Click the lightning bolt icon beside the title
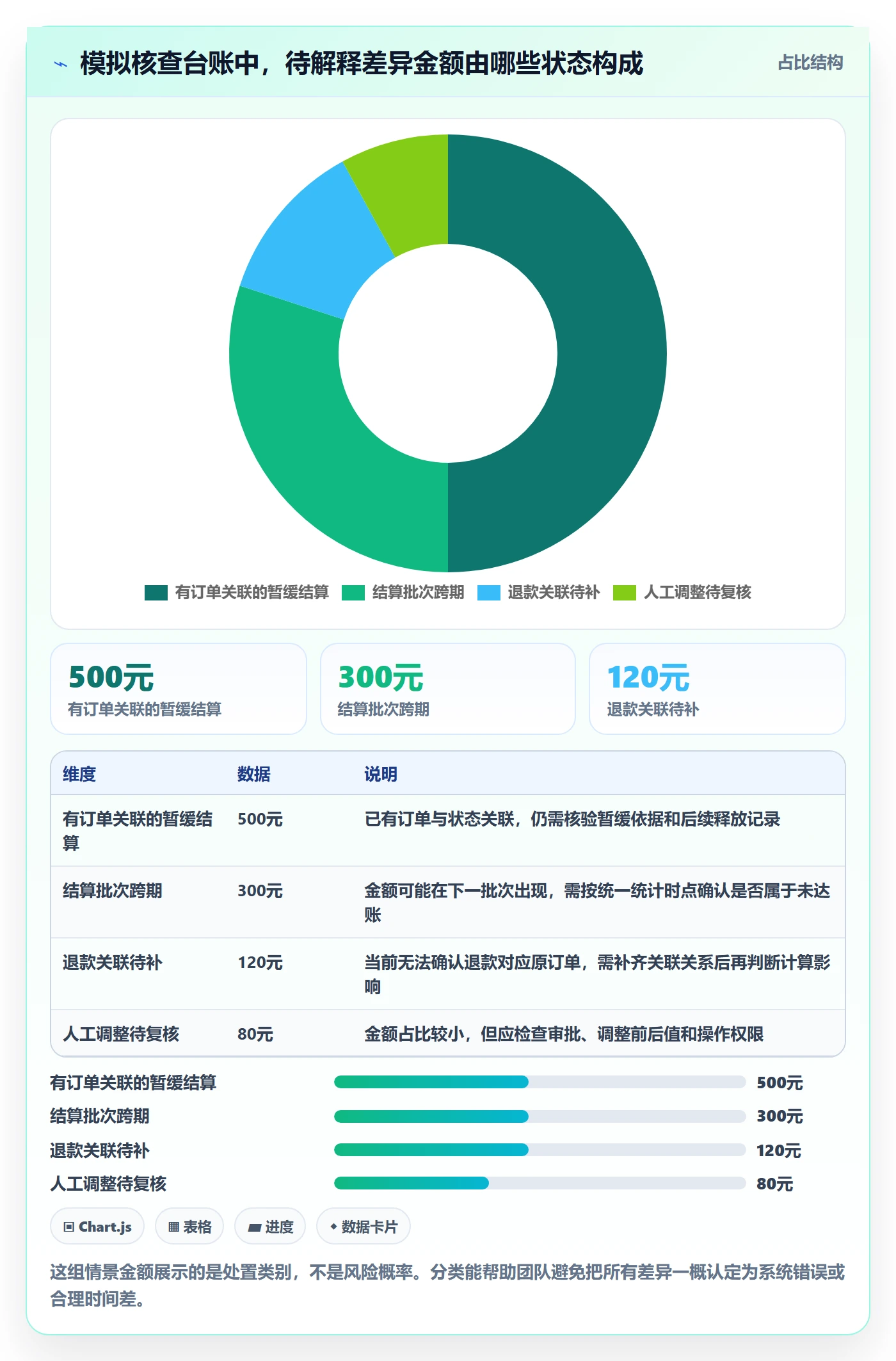The height and width of the screenshot is (1361, 896). pos(61,64)
